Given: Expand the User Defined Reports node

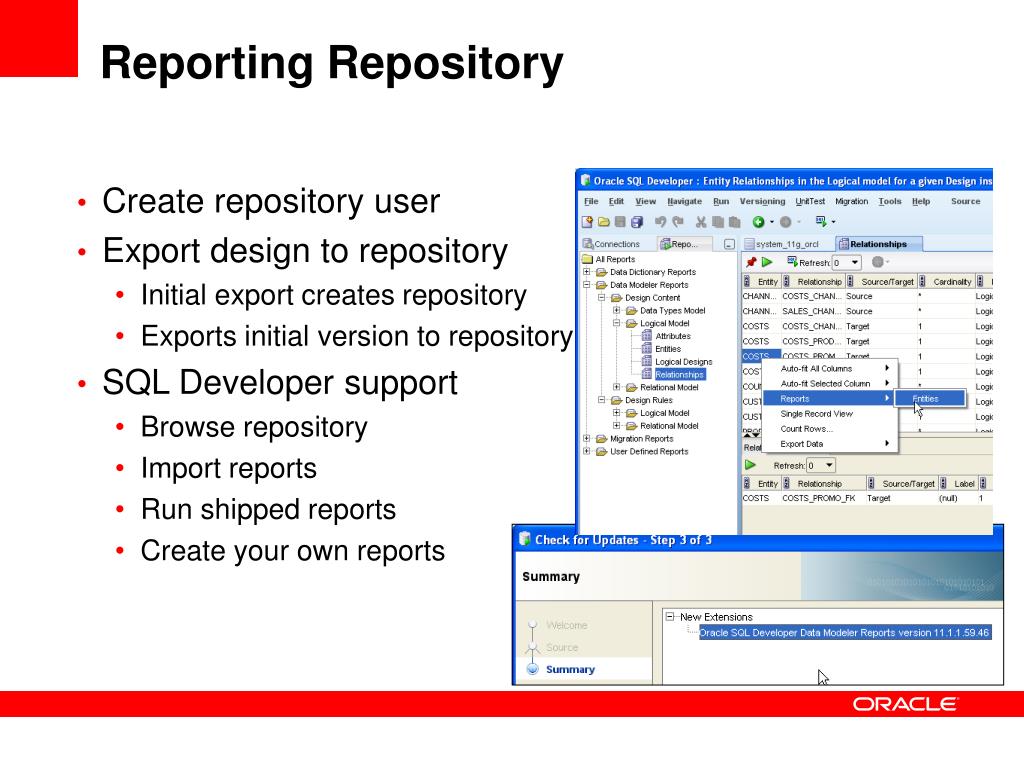Looking at the screenshot, I should click(586, 451).
